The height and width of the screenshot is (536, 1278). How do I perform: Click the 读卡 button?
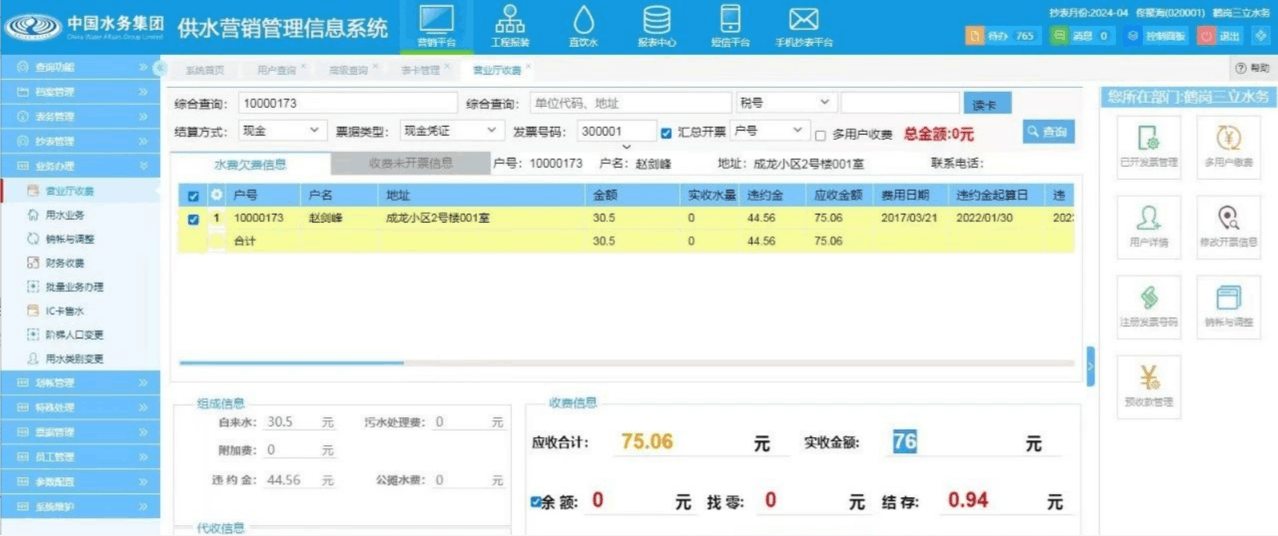[987, 104]
